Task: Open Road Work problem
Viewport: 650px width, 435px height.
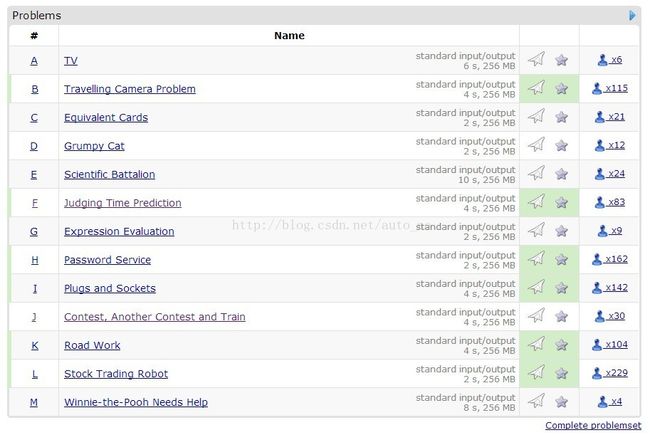Action: (x=92, y=345)
